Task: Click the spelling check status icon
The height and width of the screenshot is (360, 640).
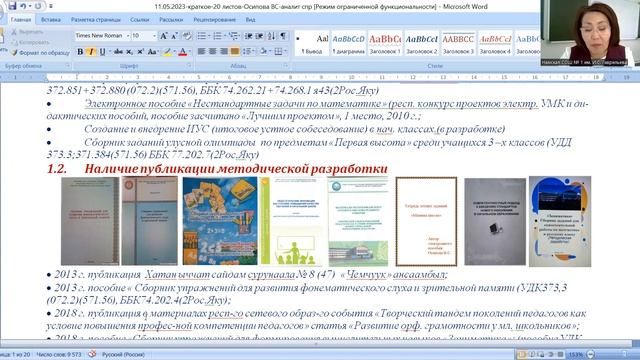Action: point(92,354)
